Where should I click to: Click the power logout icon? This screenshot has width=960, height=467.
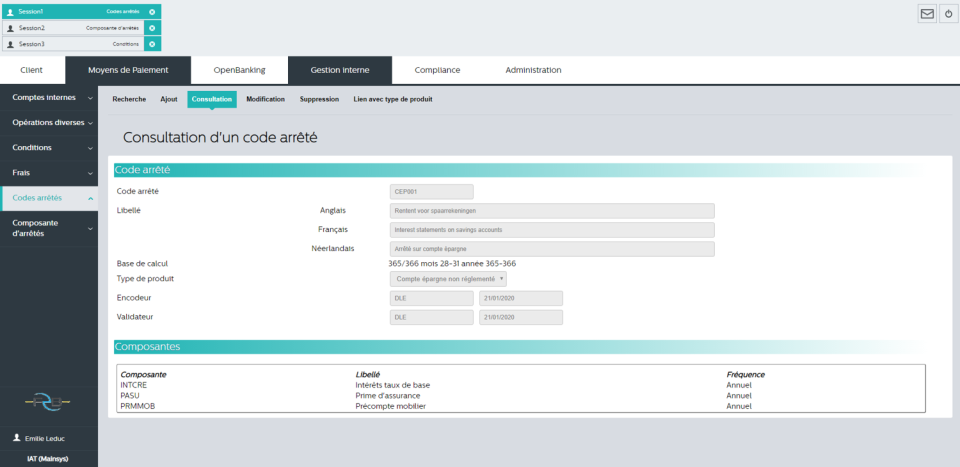pyautogui.click(x=947, y=14)
